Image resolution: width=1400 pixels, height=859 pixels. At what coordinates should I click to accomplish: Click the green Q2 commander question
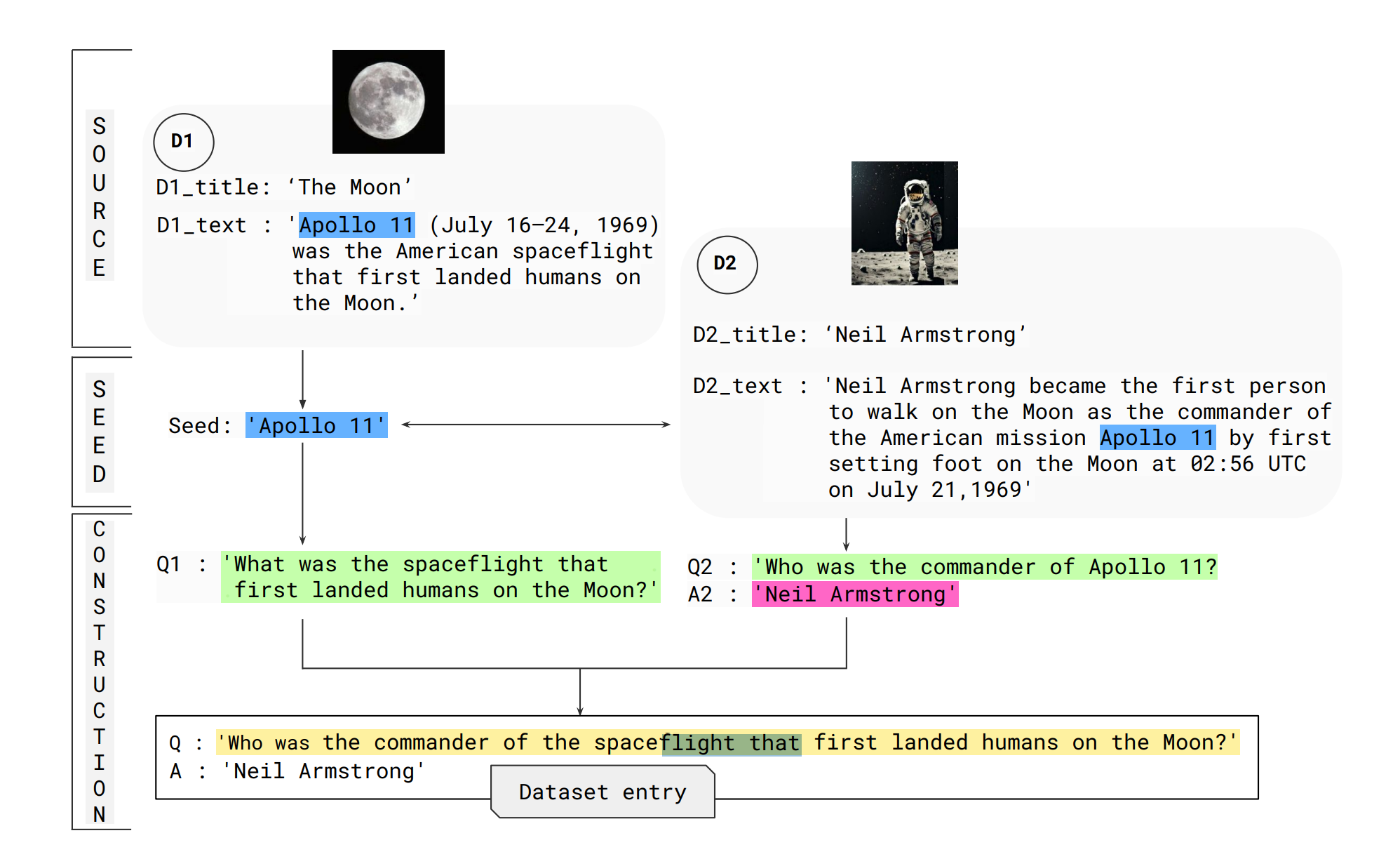click(x=984, y=566)
